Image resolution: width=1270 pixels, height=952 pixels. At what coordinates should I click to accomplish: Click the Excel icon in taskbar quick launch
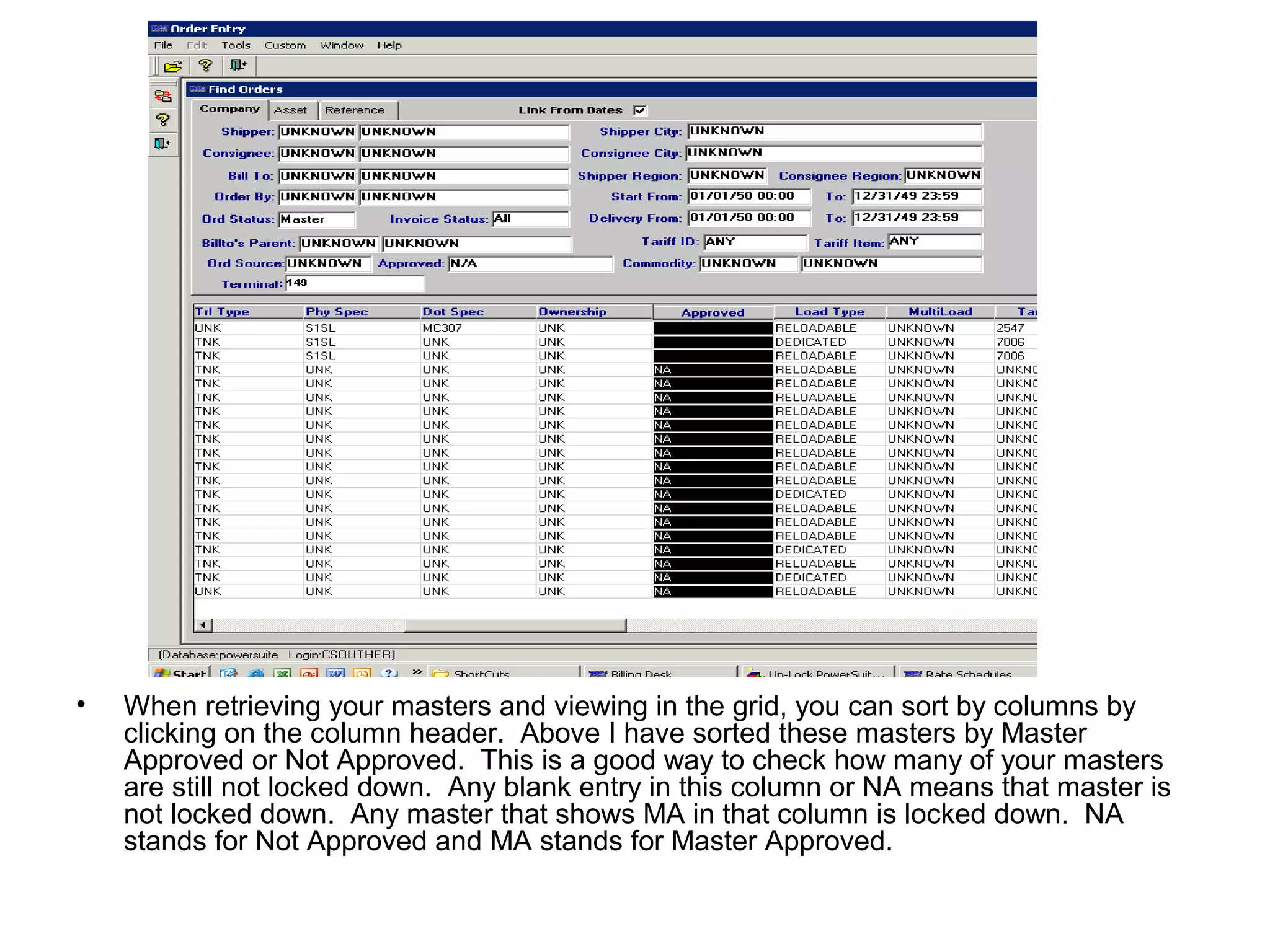283,673
